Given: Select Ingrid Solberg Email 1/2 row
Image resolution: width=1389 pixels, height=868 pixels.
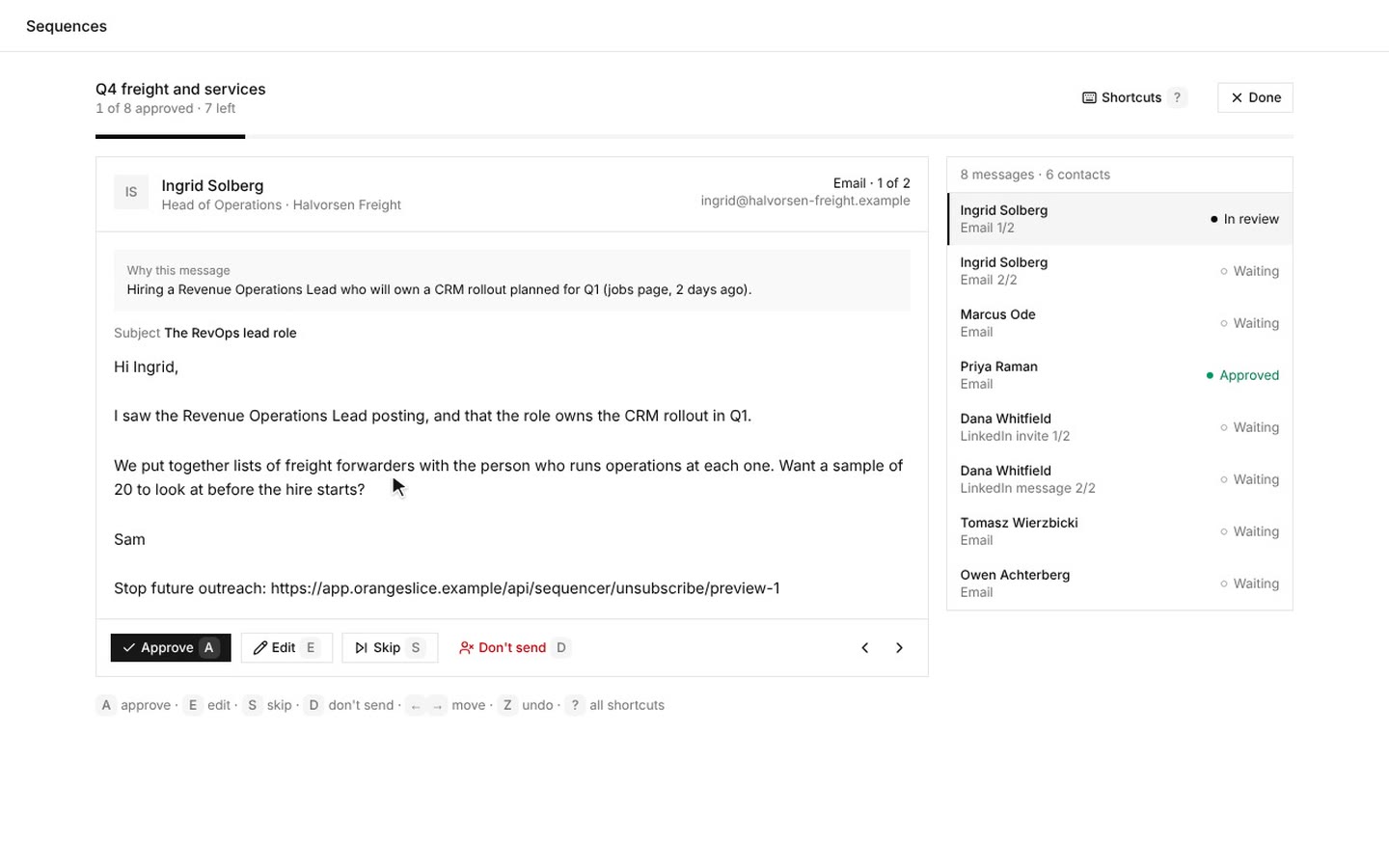Looking at the screenshot, I should (1120, 219).
